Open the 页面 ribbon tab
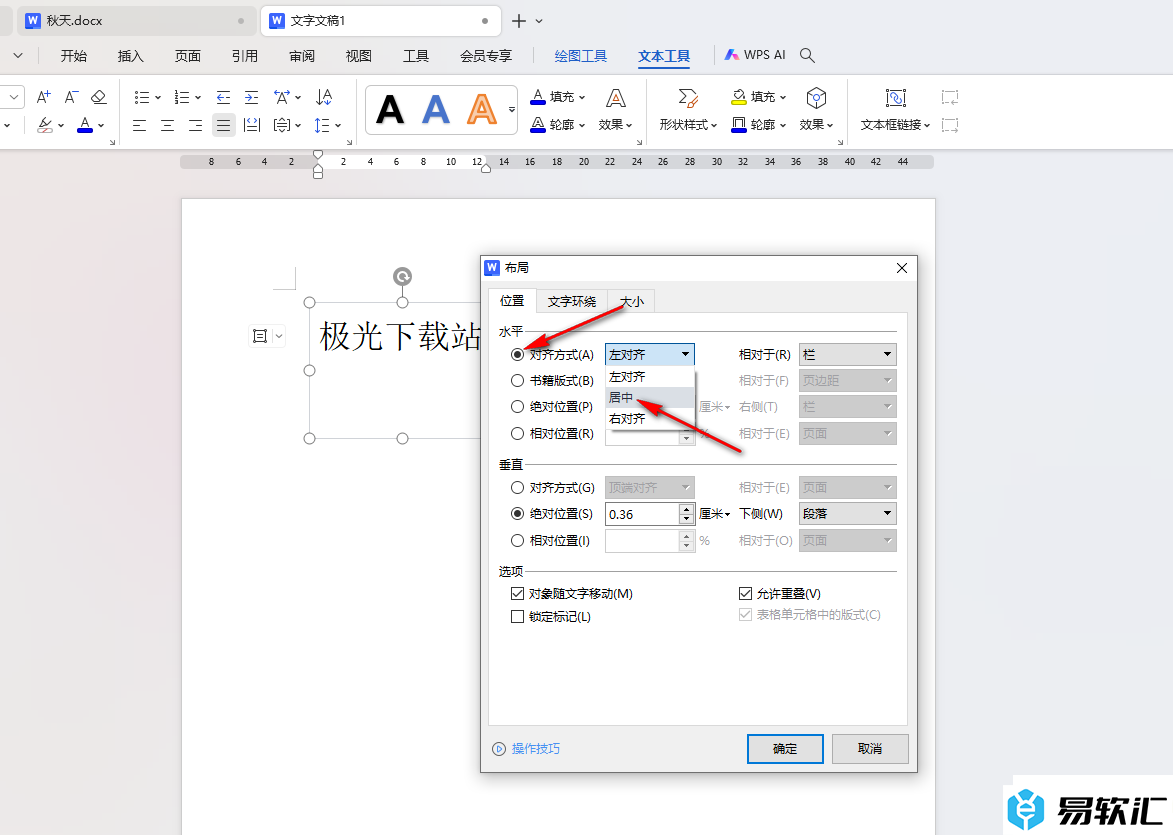Screen dimensions: 1173x835 tap(188, 55)
